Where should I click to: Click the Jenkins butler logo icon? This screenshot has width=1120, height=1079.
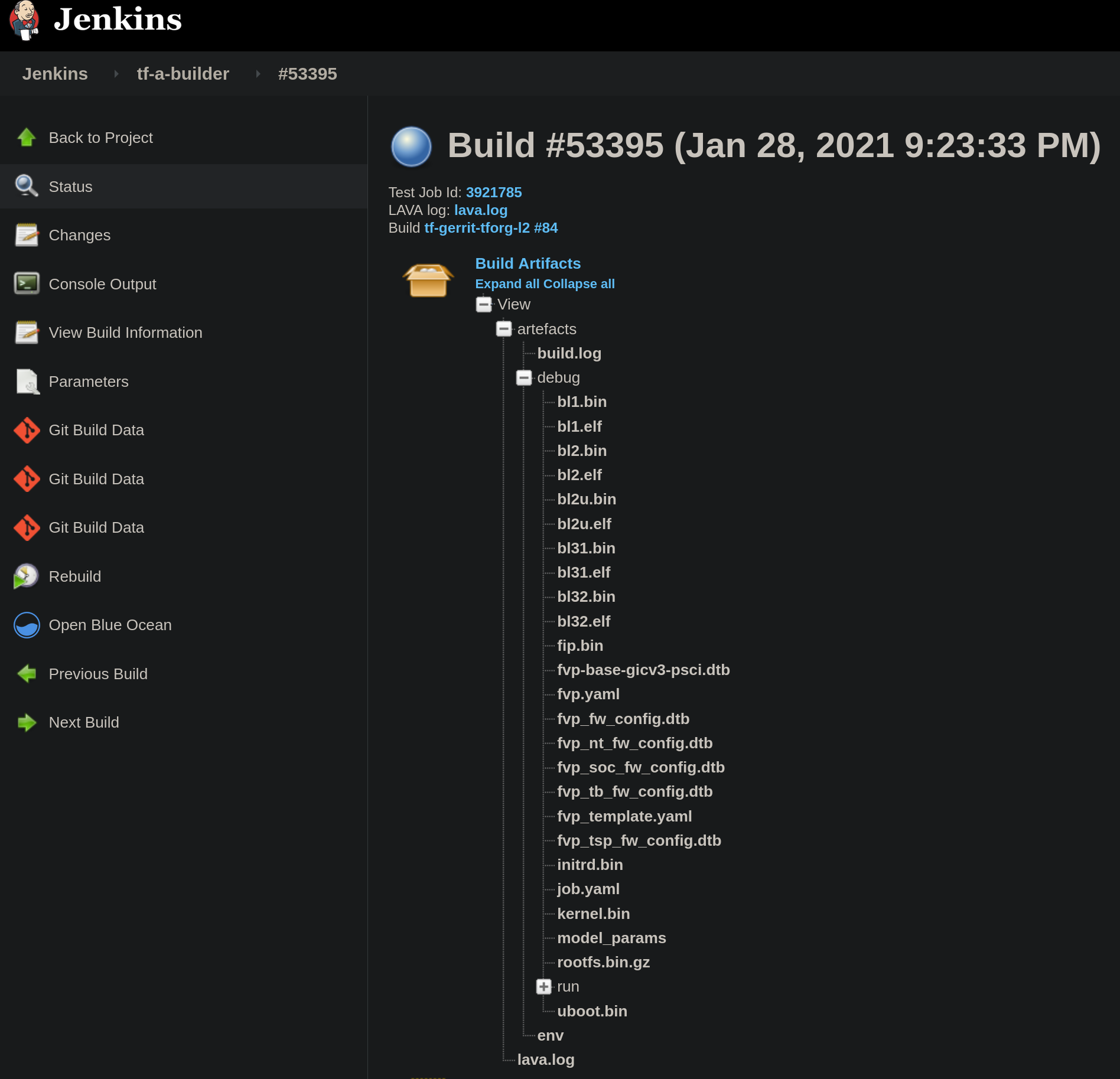coord(24,20)
